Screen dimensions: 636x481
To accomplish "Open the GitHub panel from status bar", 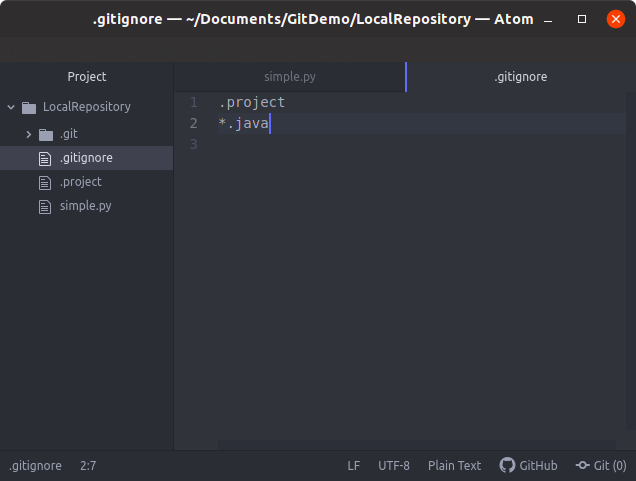I will coord(529,465).
